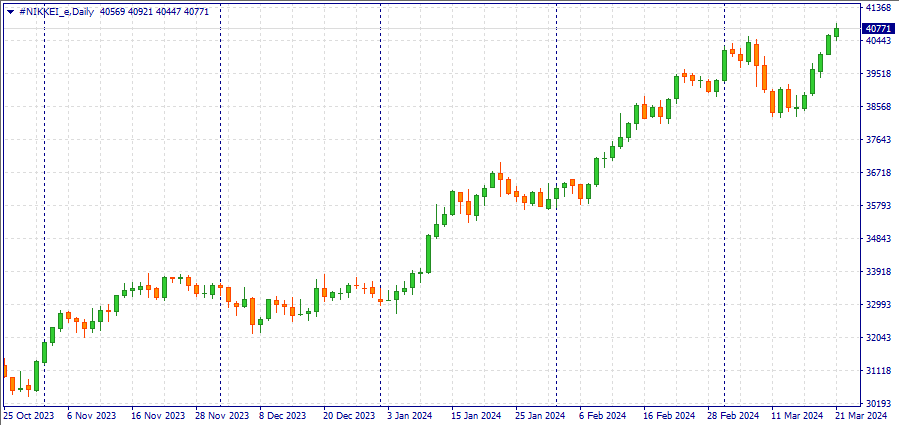Click the OHLC values 40569 40921 40447 40771

[x=154, y=11]
